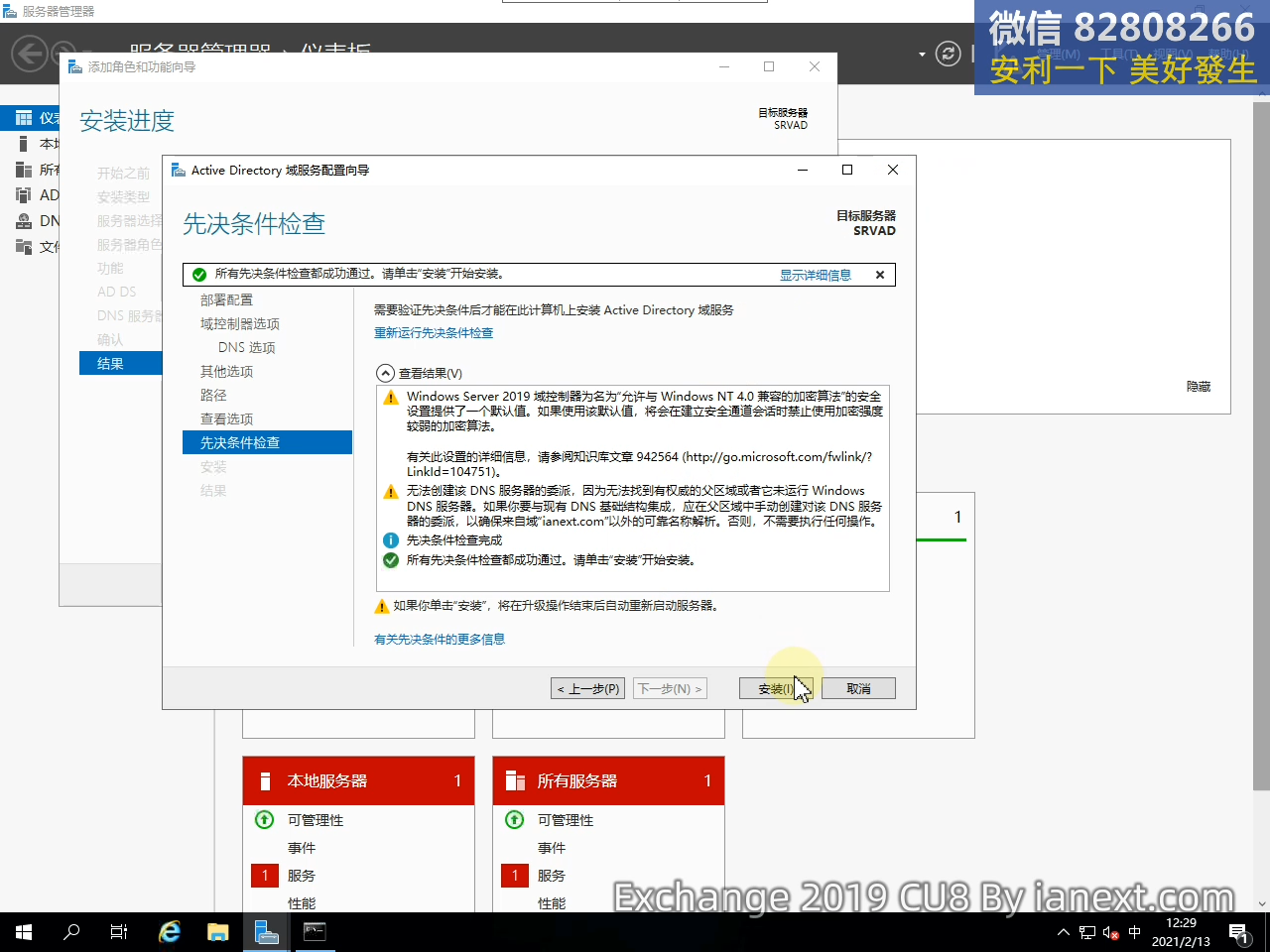
Task: Click network icon in system tray
Action: 1087,932
